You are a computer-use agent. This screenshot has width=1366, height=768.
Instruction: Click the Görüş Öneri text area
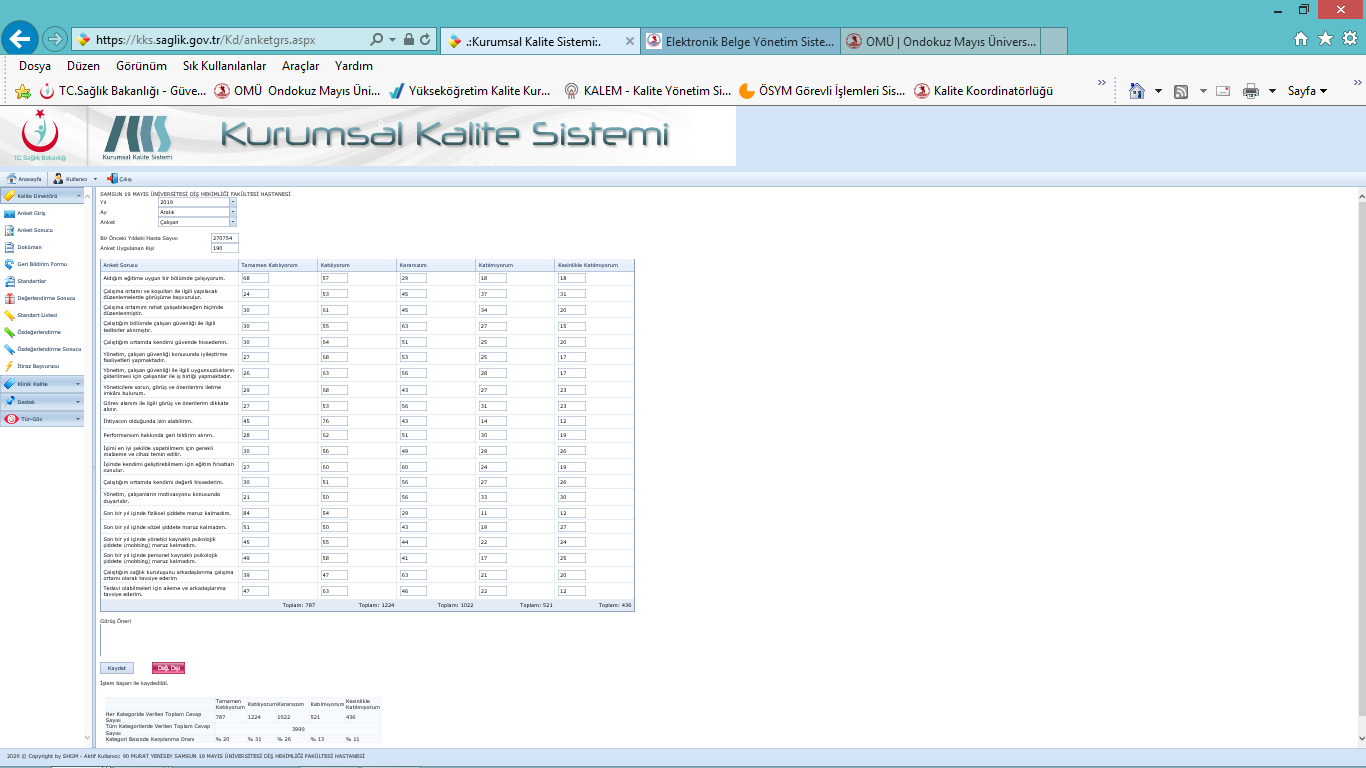point(367,641)
